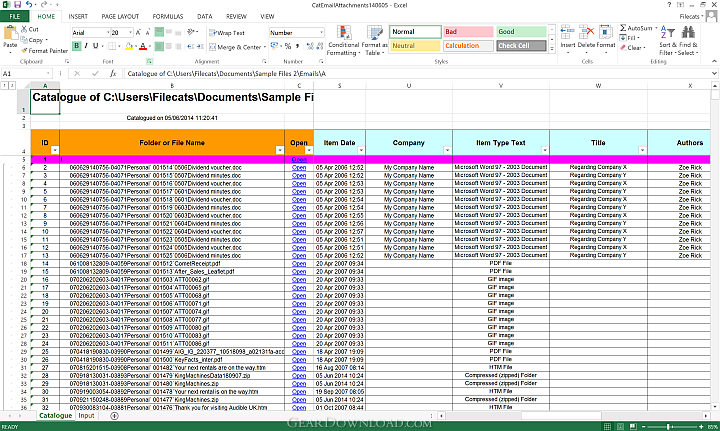Apply the Neutral cell style

coord(415,45)
